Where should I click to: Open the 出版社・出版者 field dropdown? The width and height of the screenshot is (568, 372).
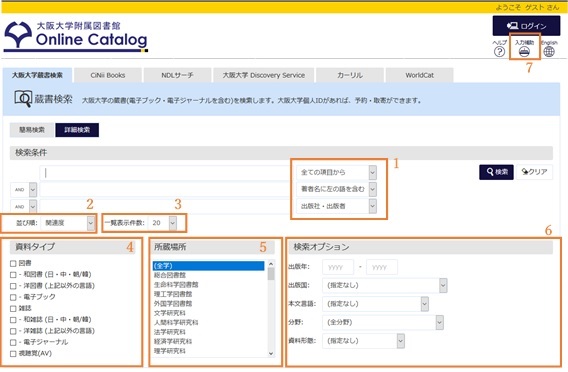coord(337,206)
